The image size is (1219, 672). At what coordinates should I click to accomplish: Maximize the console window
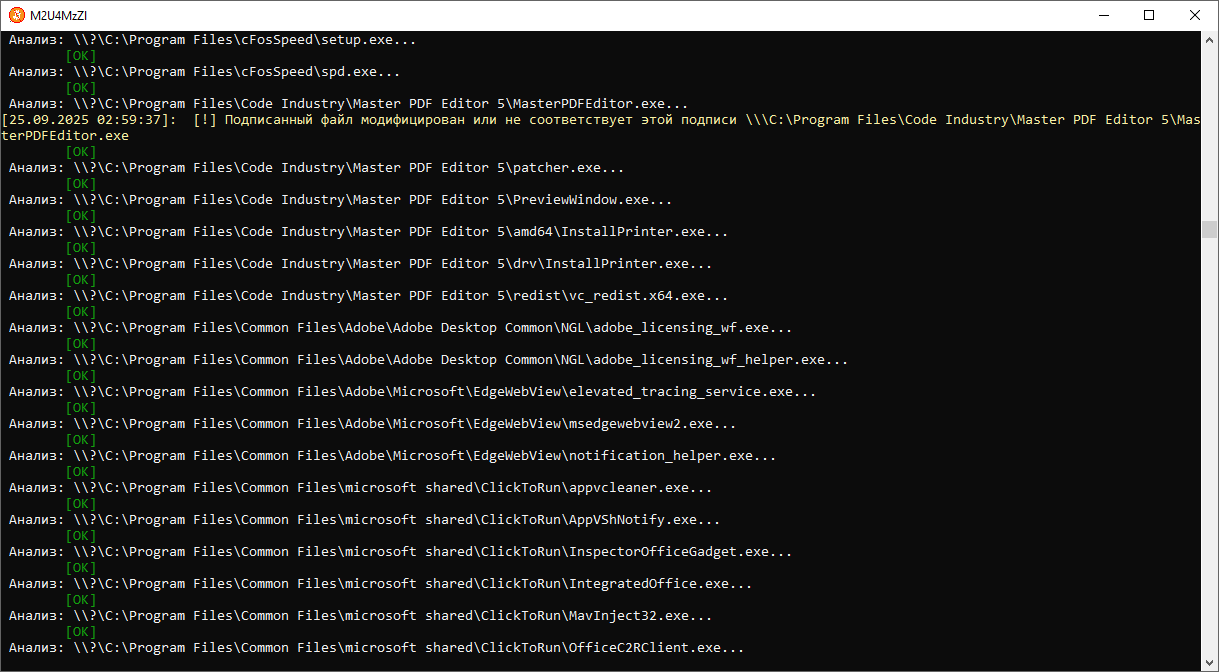tap(1150, 15)
